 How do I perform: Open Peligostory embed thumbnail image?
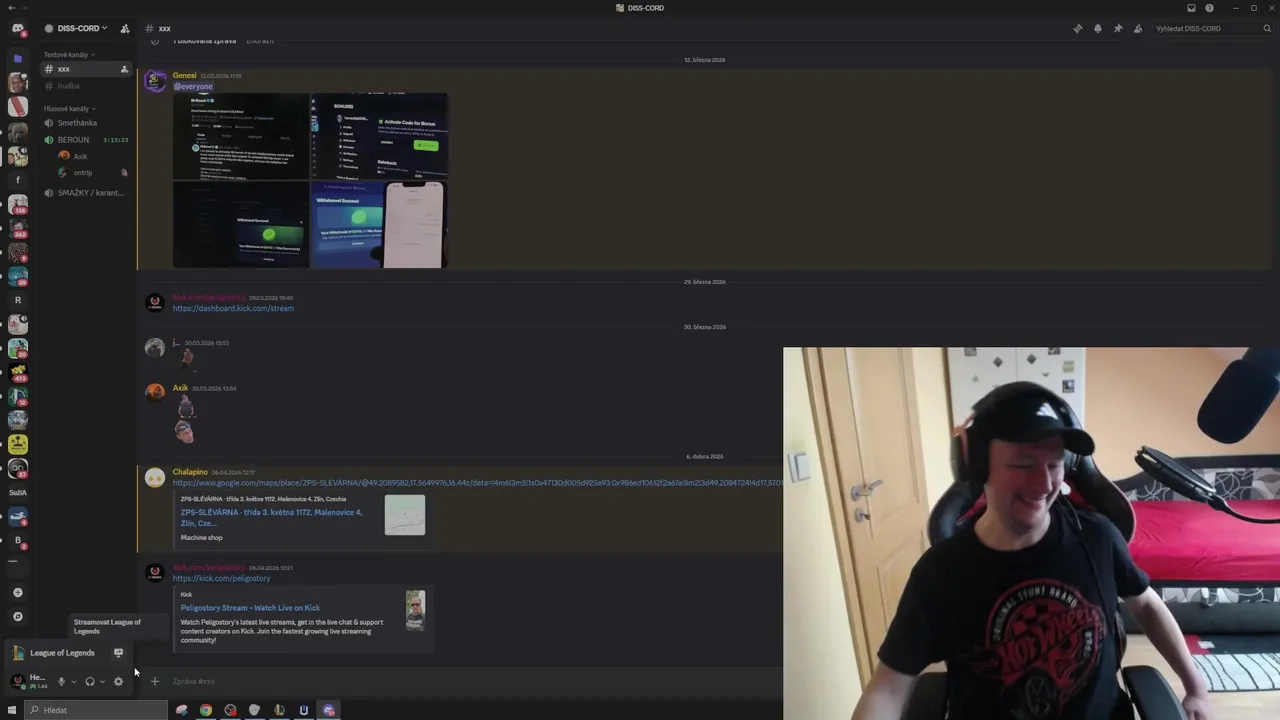[415, 610]
